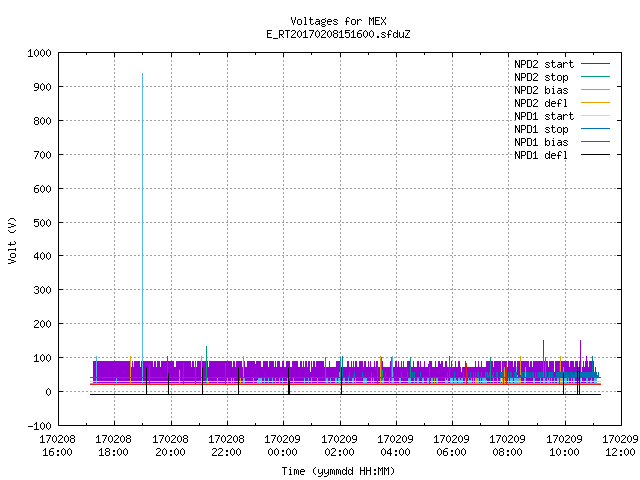Screen dimensions: 640x480
Task: Click the light blue NPD2 bias legend line
Action: 596,89
